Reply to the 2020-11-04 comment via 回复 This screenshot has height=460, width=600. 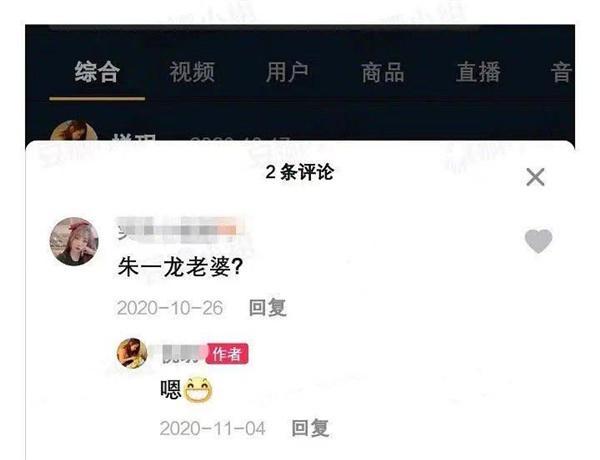click(310, 428)
